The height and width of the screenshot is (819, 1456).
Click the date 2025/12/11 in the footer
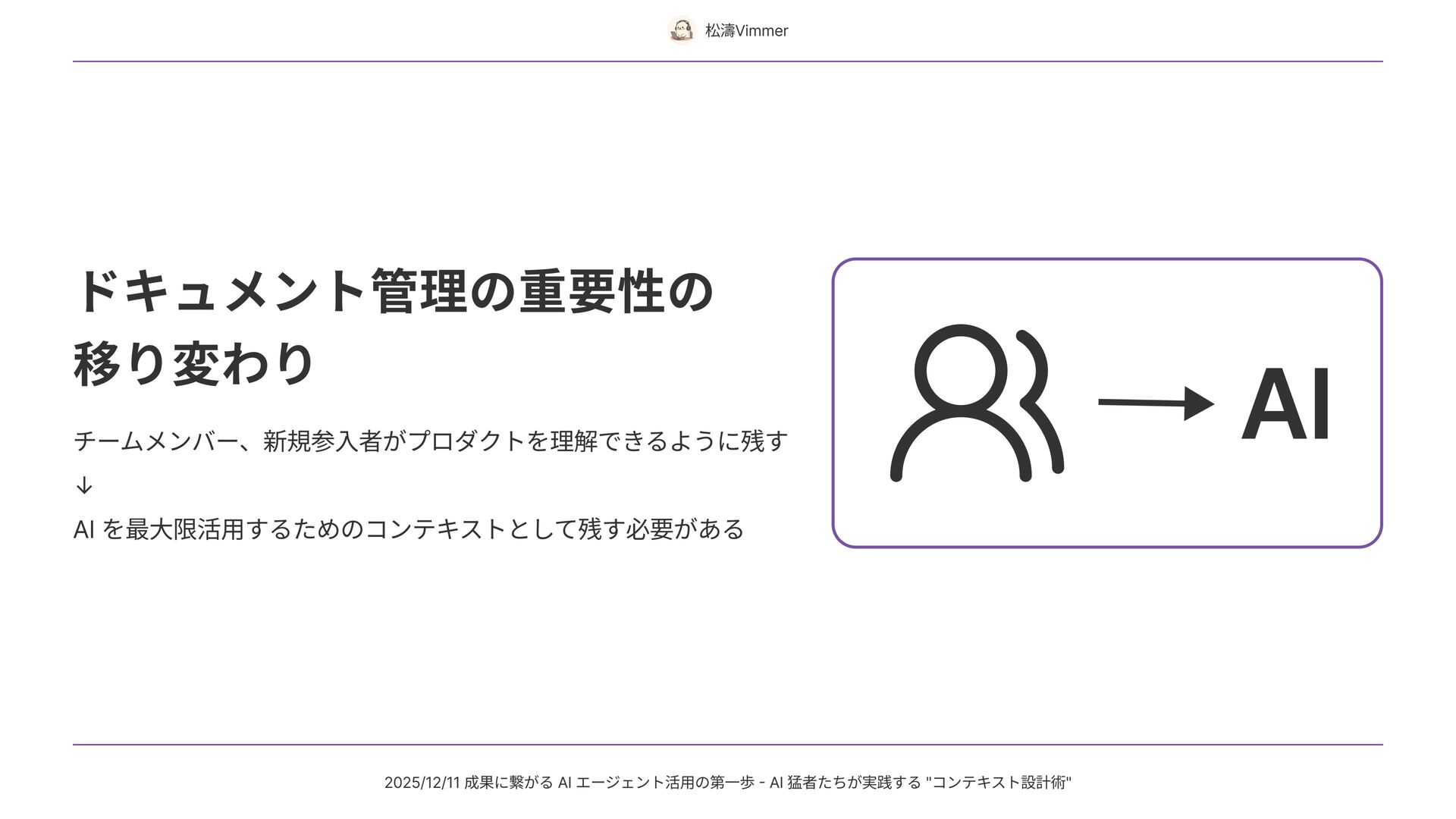[x=422, y=783]
